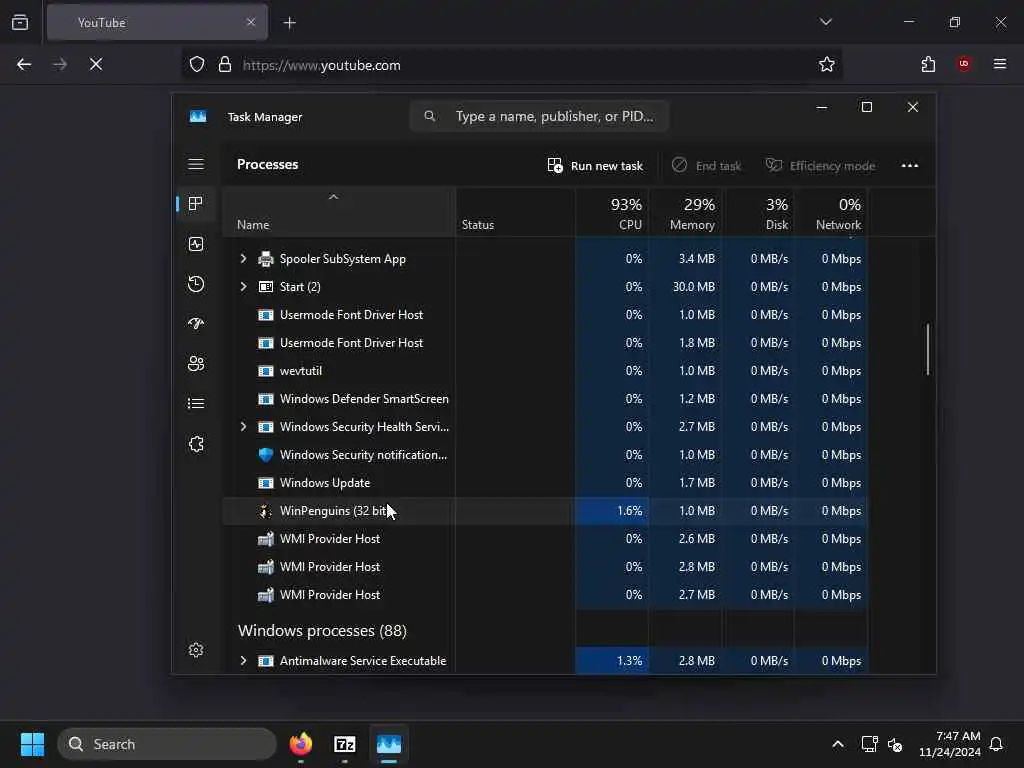Viewport: 1024px width, 768px height.
Task: Click the WinPenguins process icon
Action: [x=265, y=511]
